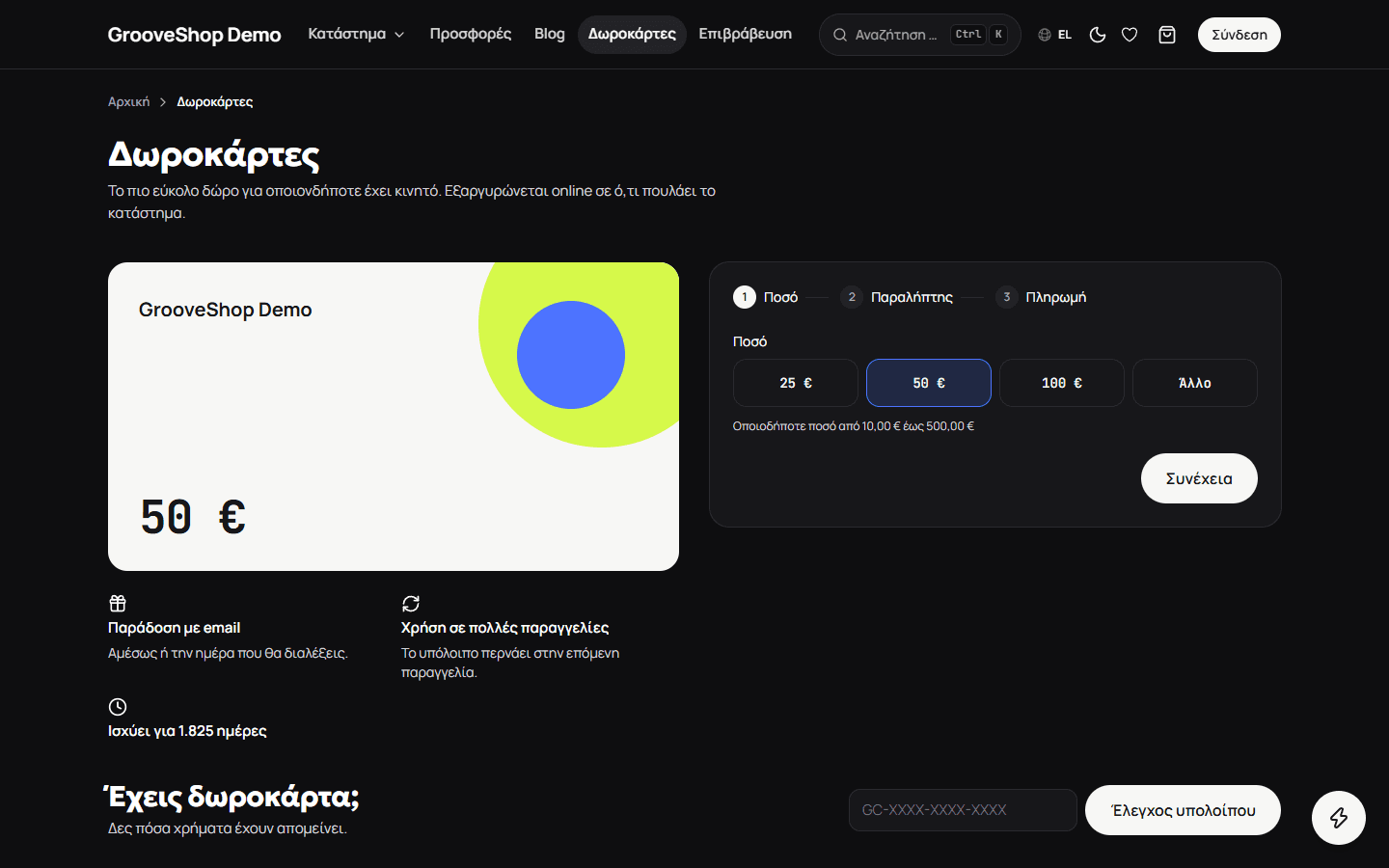Viewport: 1389px width, 868px height.
Task: Click the Δωροκάρτες breadcrumb text
Action: [x=215, y=101]
